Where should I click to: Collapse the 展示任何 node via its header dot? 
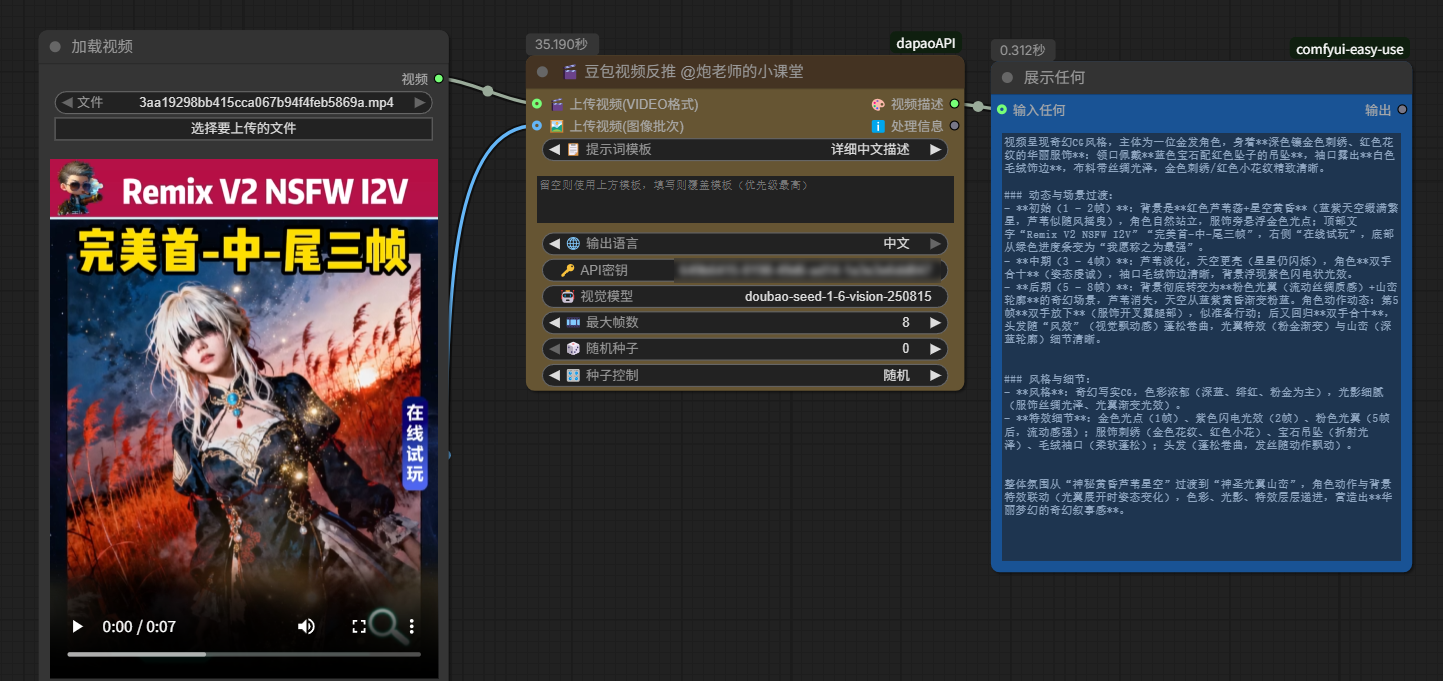click(x=1006, y=78)
